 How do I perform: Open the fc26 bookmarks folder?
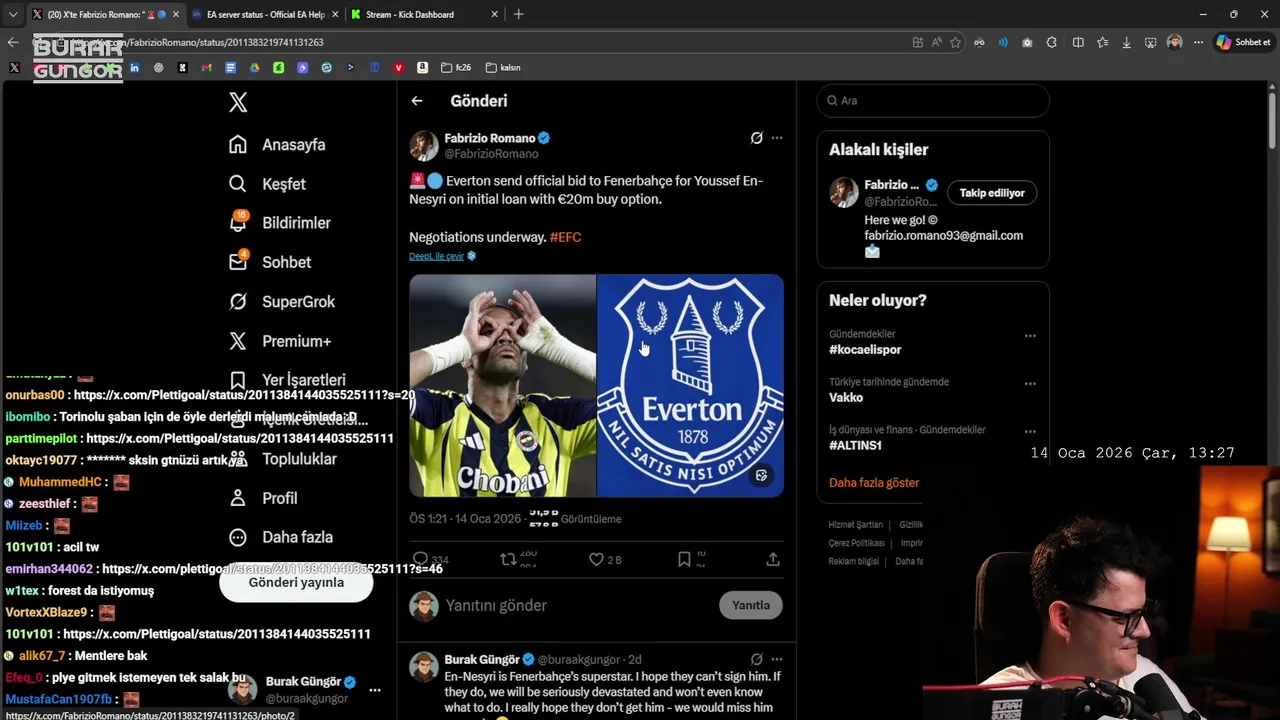pyautogui.click(x=456, y=68)
